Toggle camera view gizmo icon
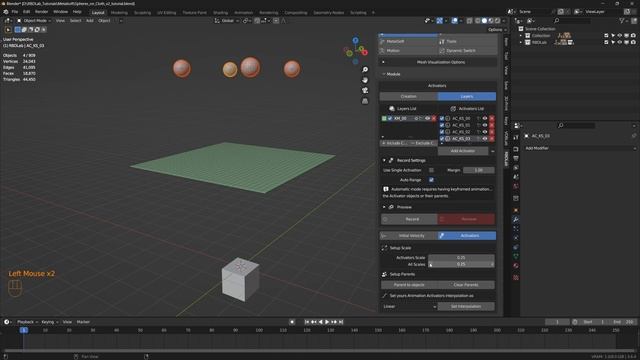 [365, 90]
